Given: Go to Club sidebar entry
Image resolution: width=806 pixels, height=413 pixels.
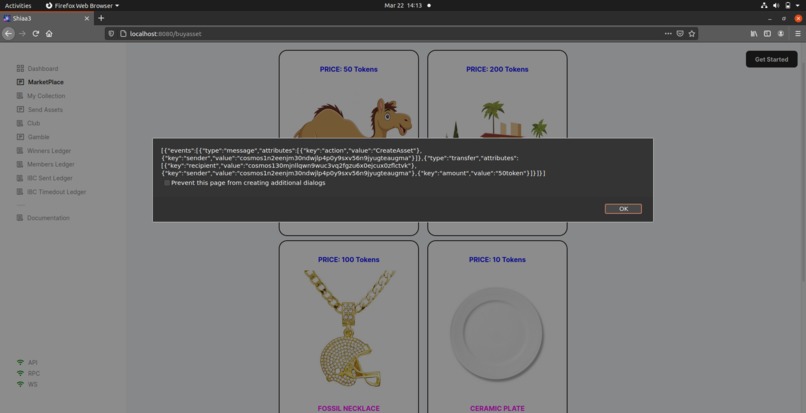Looking at the screenshot, I should click(33, 123).
